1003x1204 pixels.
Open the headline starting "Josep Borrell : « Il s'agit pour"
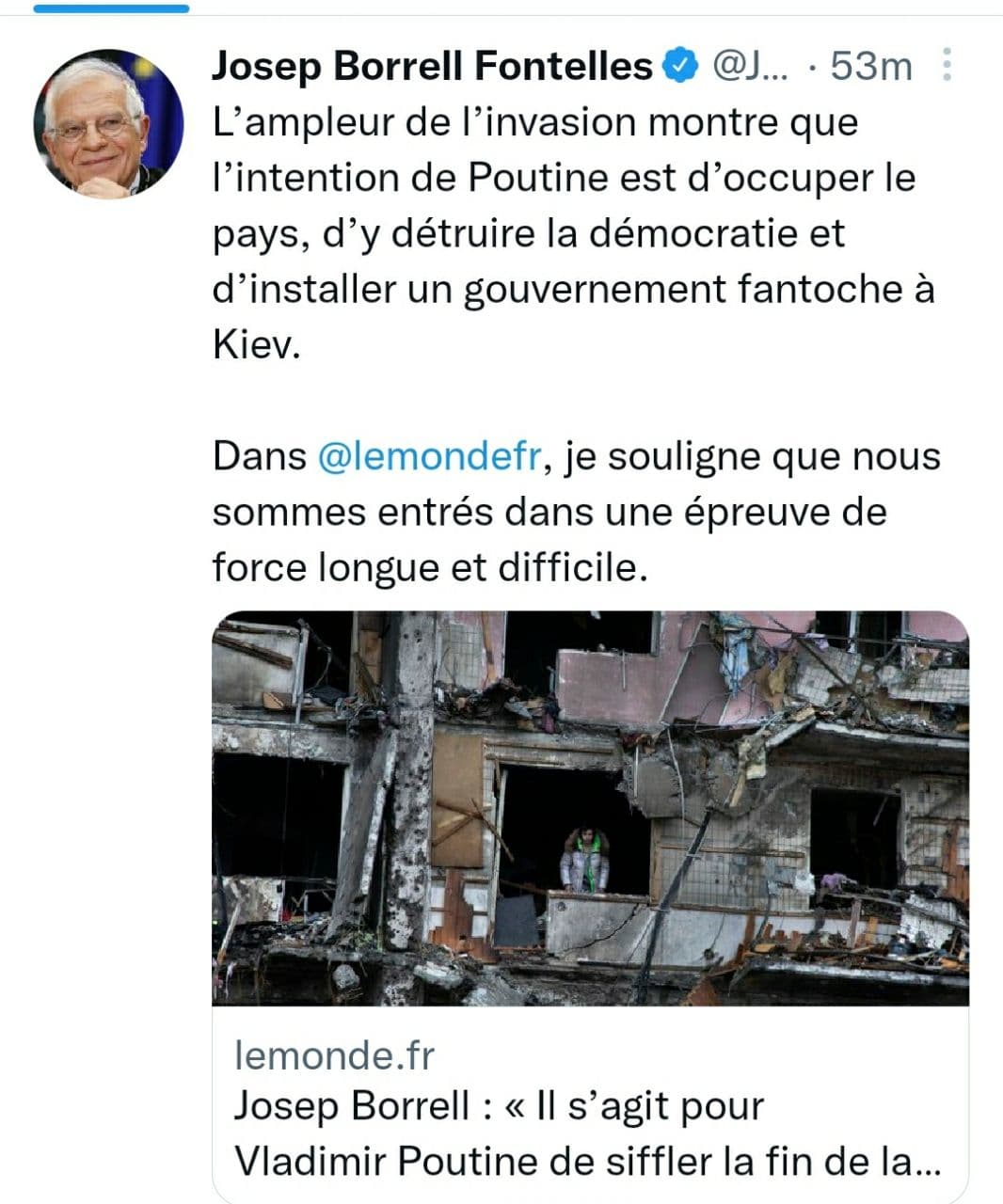pyautogui.click(x=498, y=1106)
